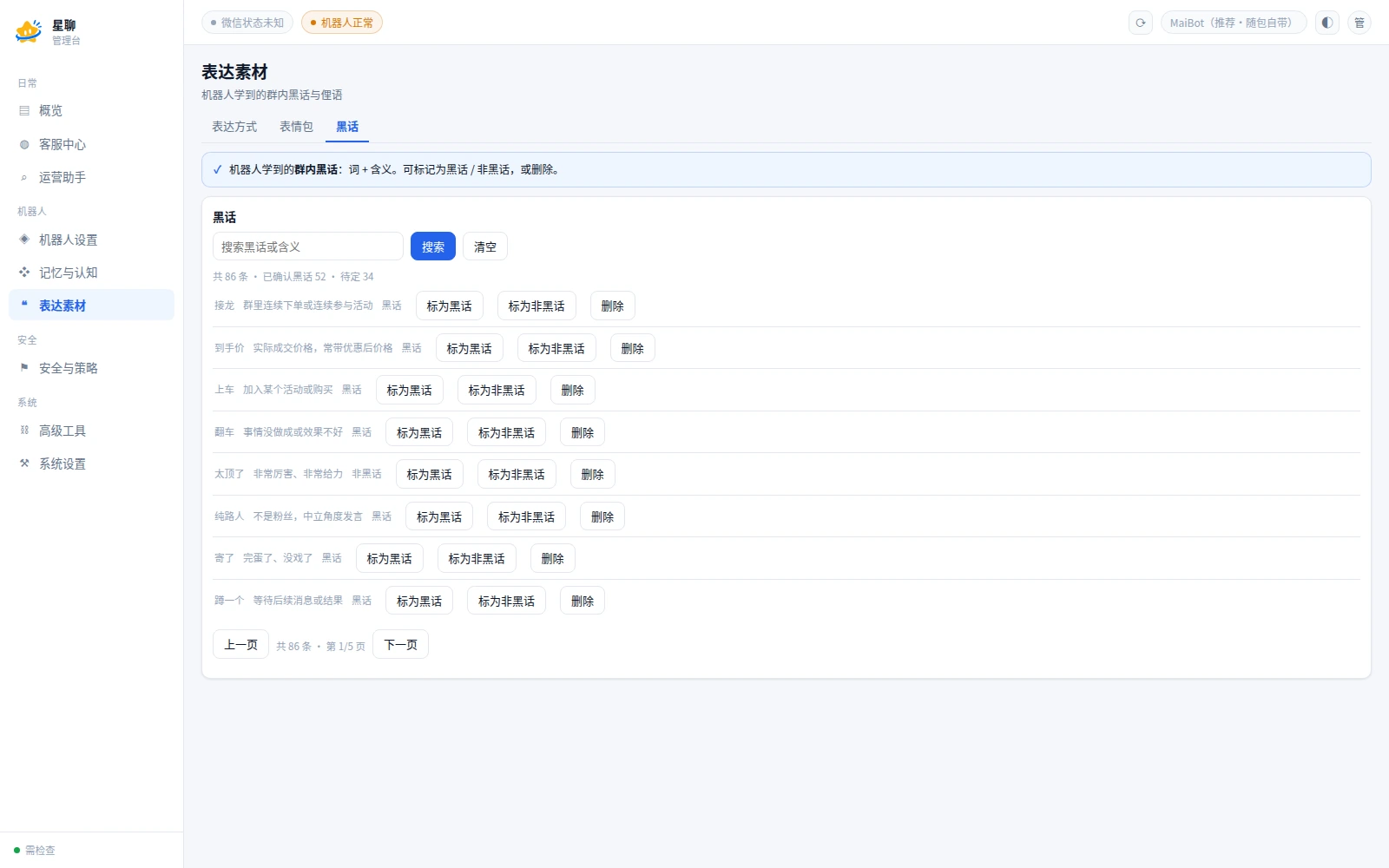
Task: Open 概览 in the sidebar
Action: 91,111
